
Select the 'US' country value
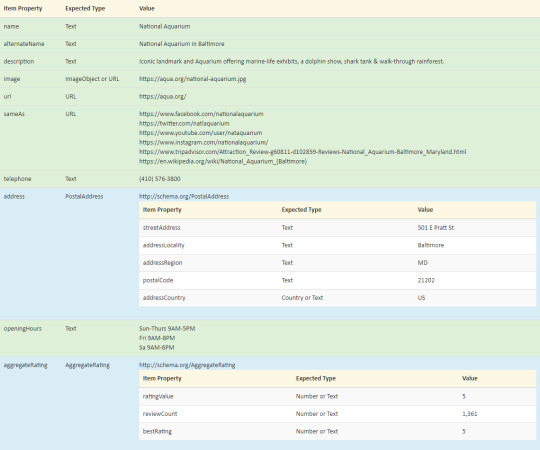421,298
